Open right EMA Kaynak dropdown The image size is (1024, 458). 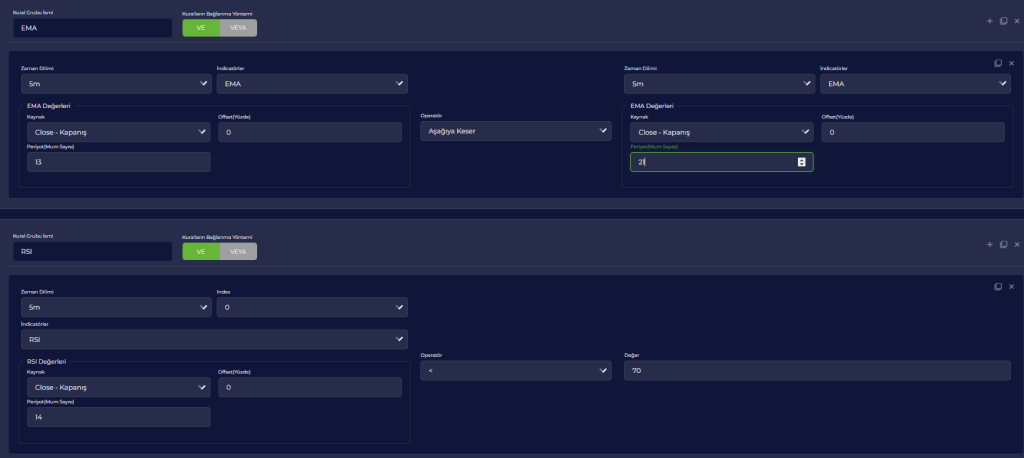pyautogui.click(x=722, y=132)
